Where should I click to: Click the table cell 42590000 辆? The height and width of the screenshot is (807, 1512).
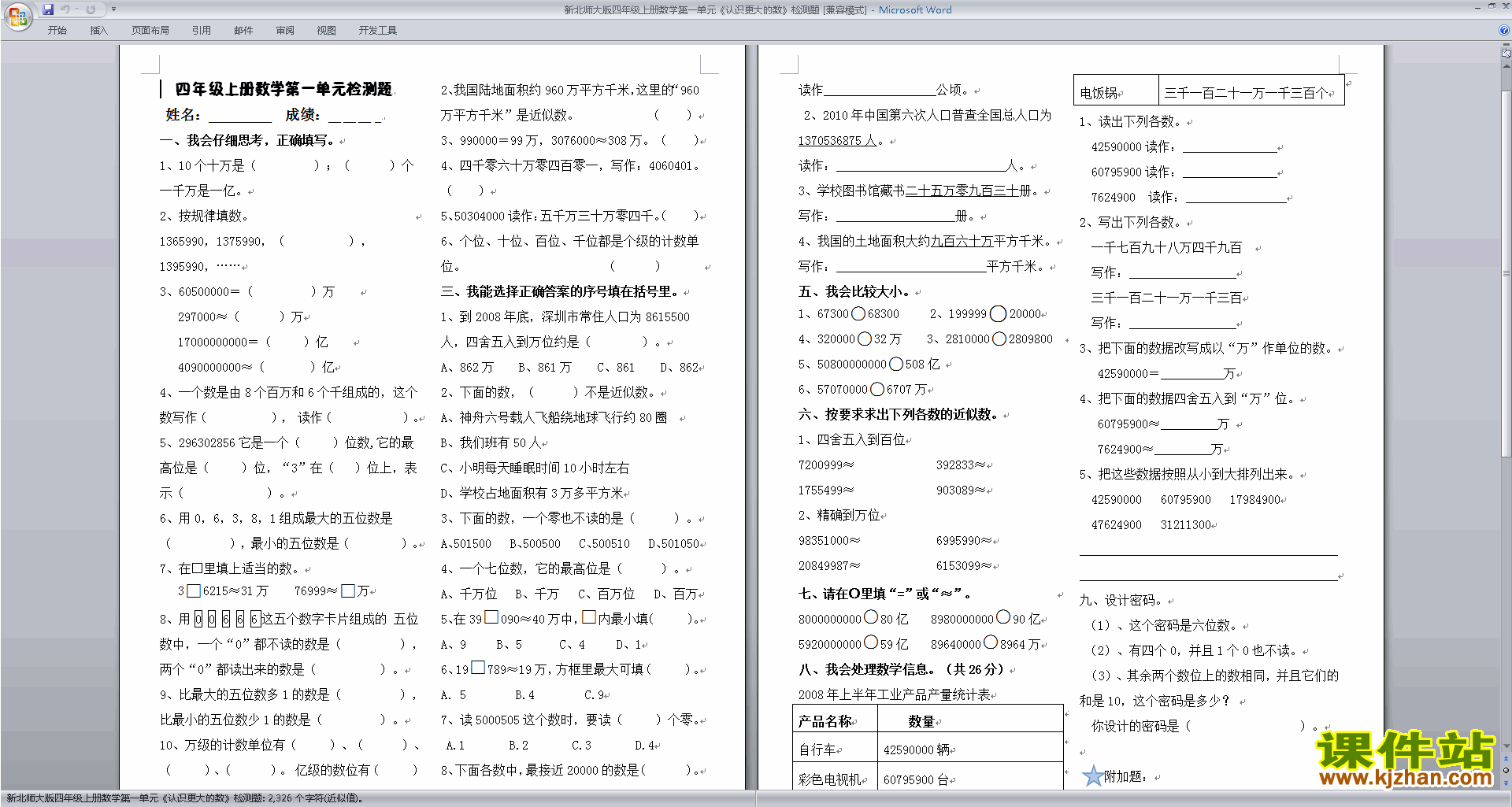coord(970,748)
